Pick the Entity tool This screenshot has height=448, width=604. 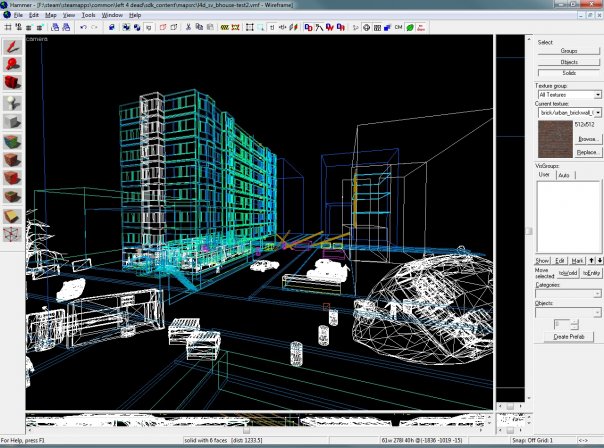pos(12,103)
